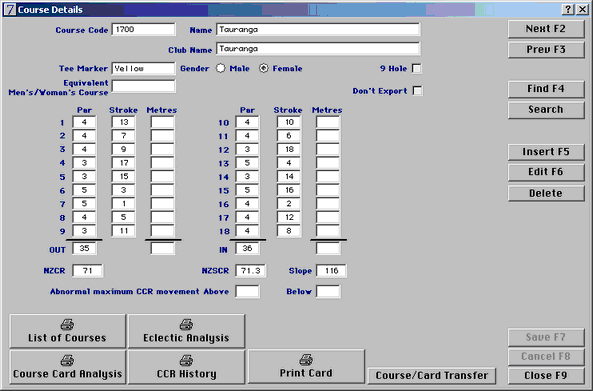593x391 pixels.
Task: Select the Female gender radio button
Action: tap(264, 68)
